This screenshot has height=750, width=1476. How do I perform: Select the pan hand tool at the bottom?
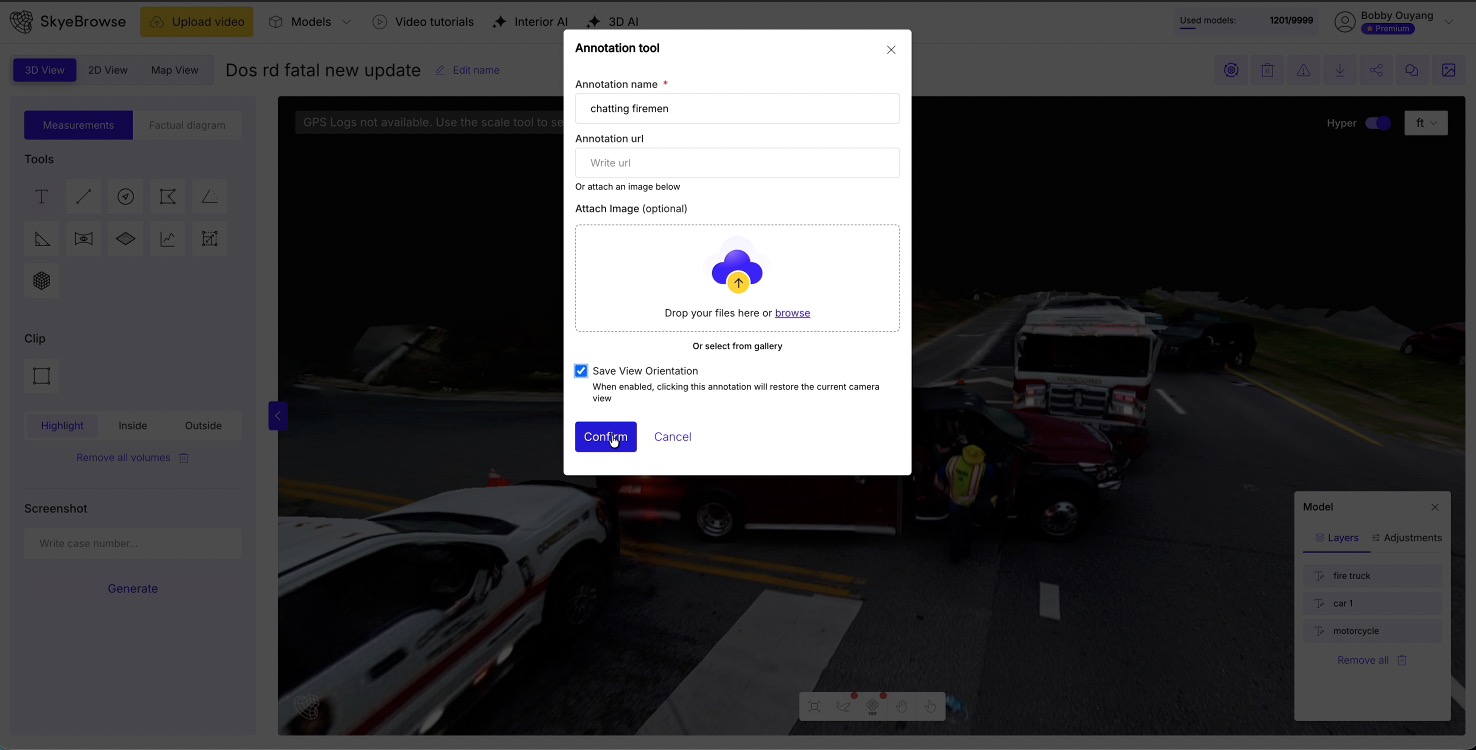(x=901, y=706)
